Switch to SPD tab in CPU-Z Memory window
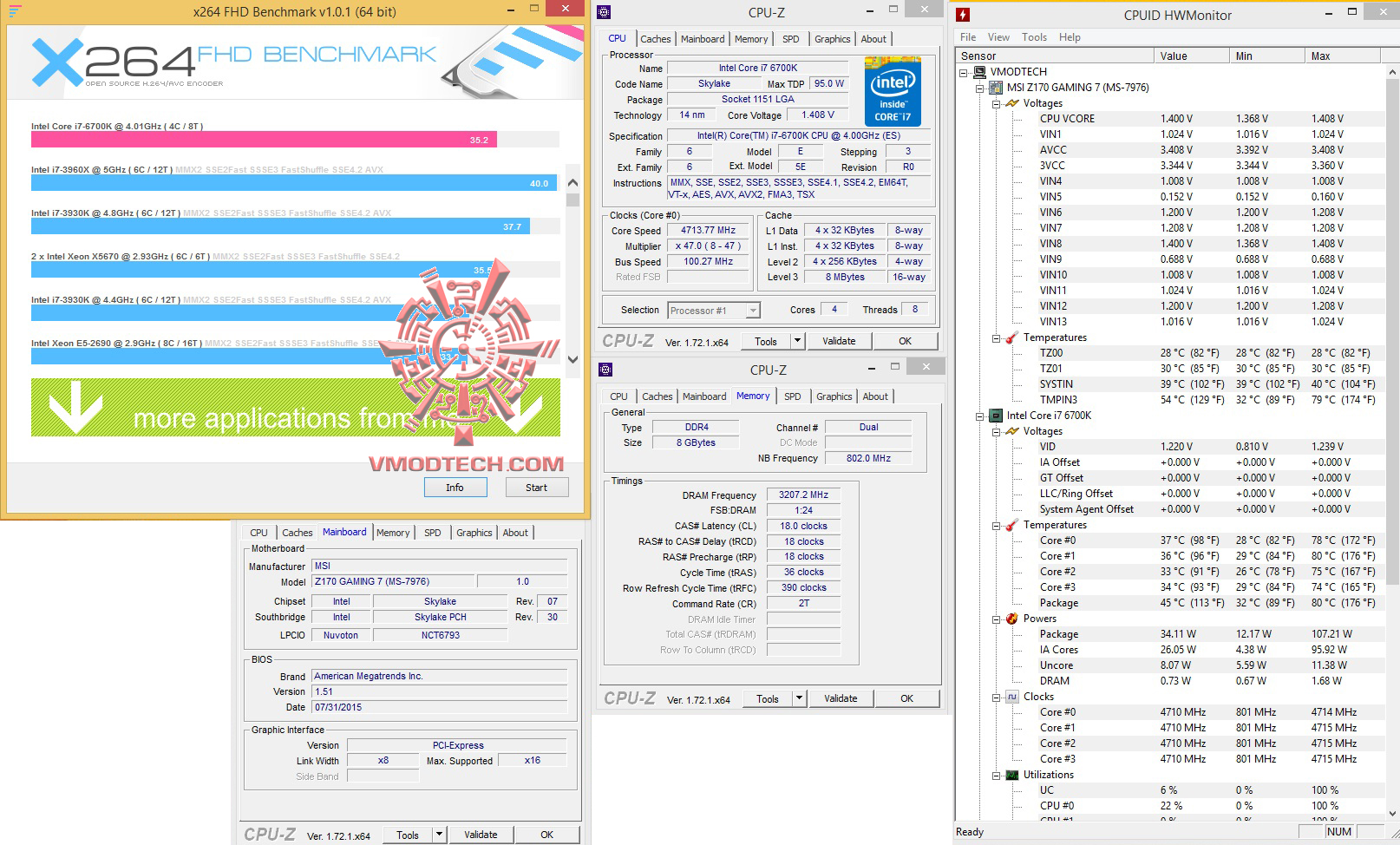This screenshot has width=1400, height=845. [x=793, y=396]
